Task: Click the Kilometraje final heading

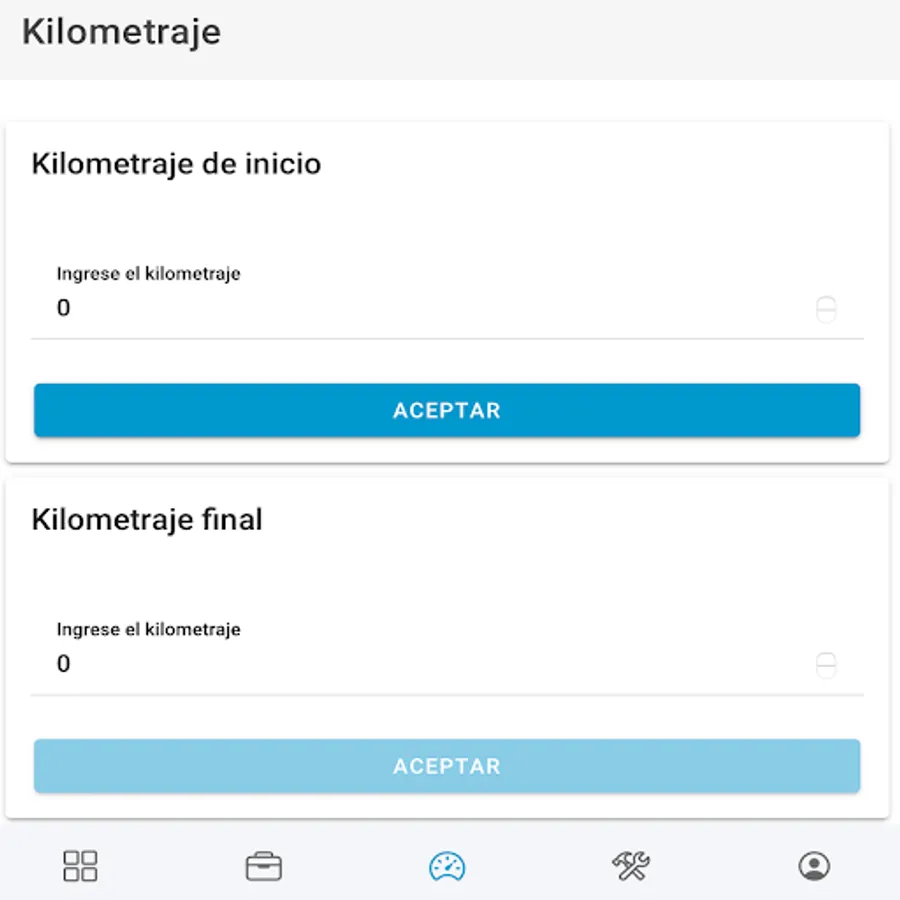Action: [x=147, y=519]
